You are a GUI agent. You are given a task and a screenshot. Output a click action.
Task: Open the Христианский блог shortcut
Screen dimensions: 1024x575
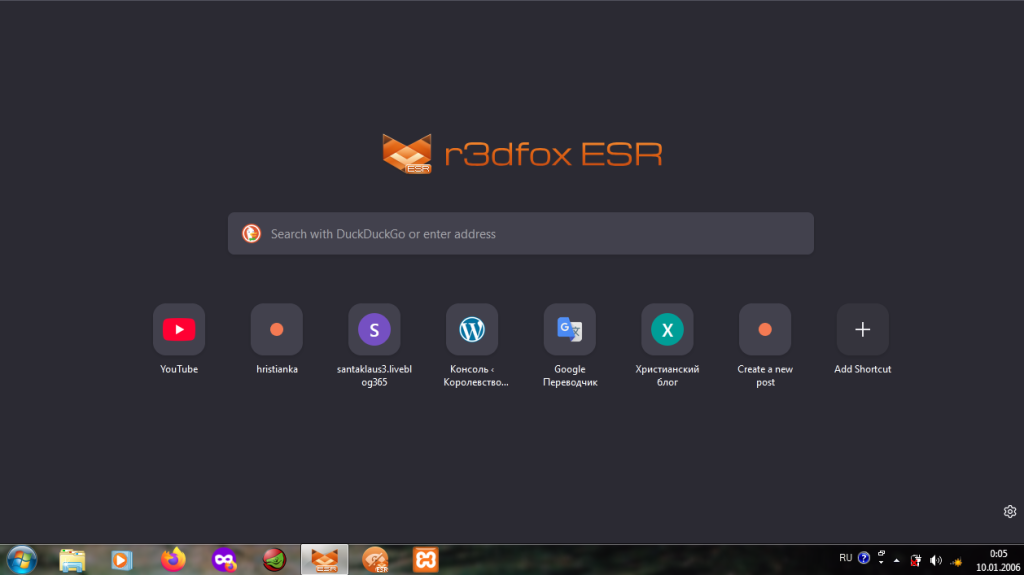click(x=667, y=329)
